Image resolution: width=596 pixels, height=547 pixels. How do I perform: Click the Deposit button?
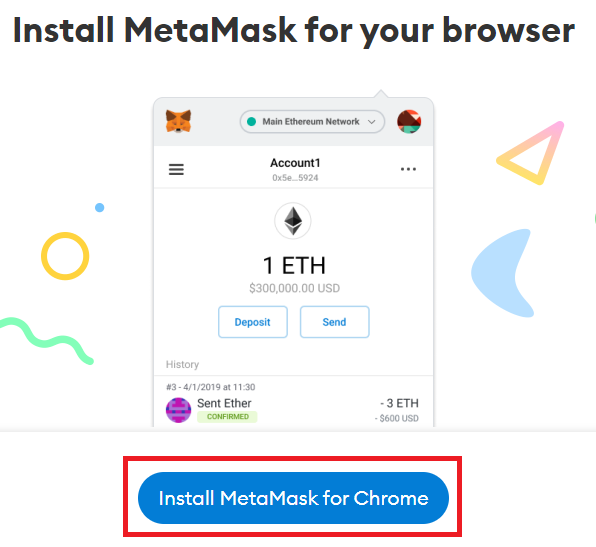pos(253,322)
